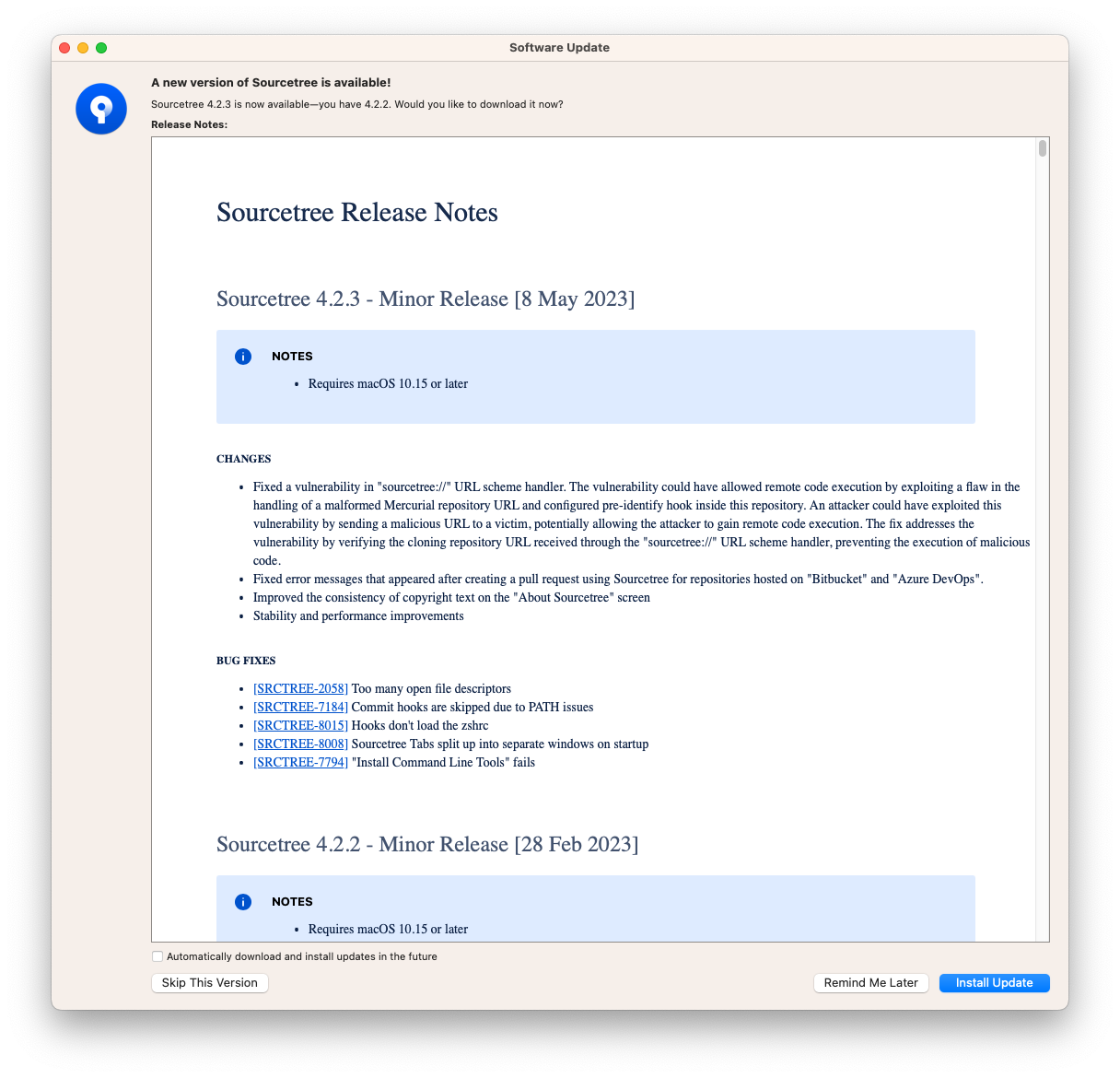Click the release notes scrollbar thumb
Image resolution: width=1120 pixels, height=1078 pixels.
point(1043,148)
